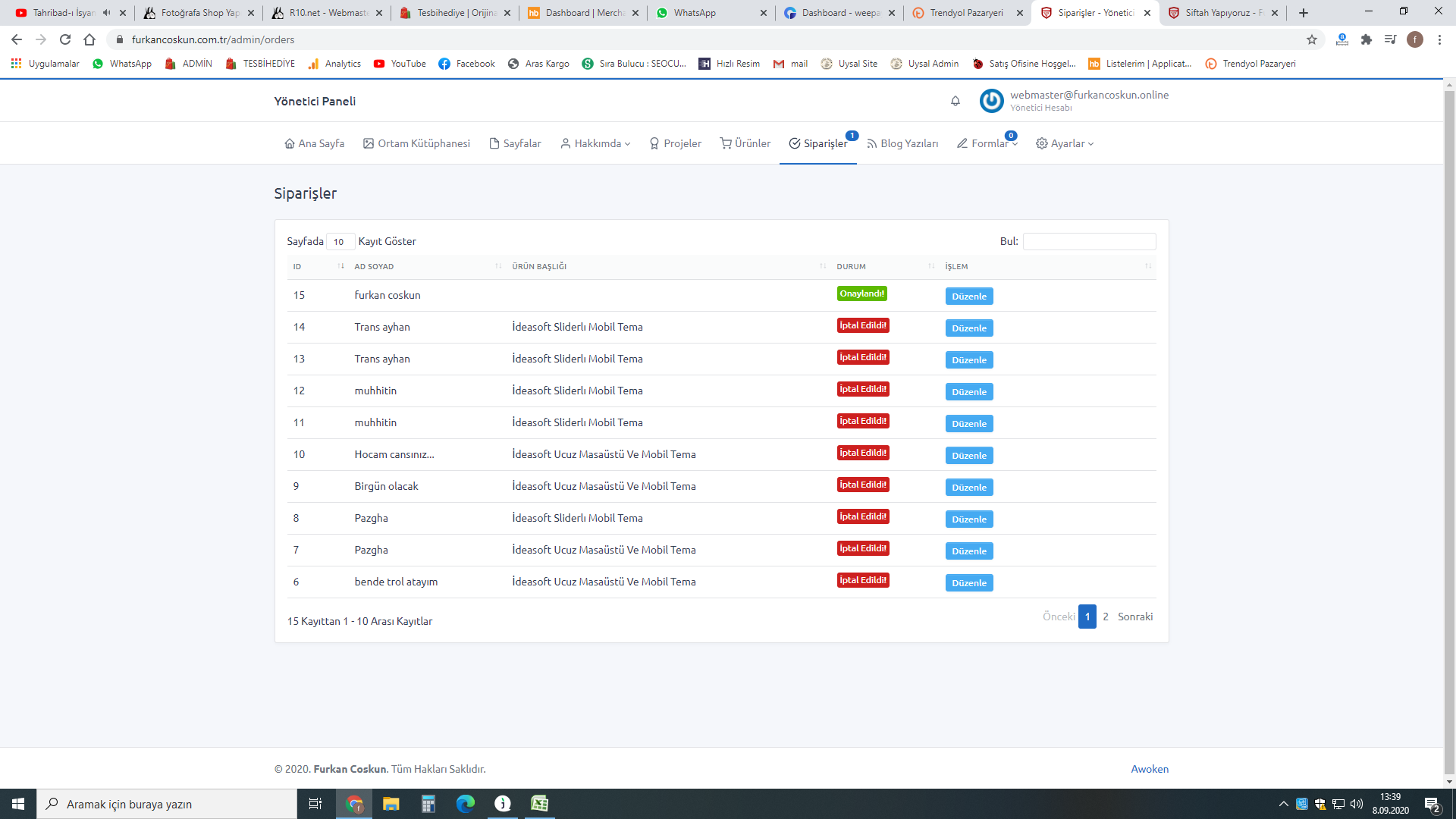Open Ana Sayfa in admin navigation
Screen dimensions: 1456x819
tap(314, 143)
